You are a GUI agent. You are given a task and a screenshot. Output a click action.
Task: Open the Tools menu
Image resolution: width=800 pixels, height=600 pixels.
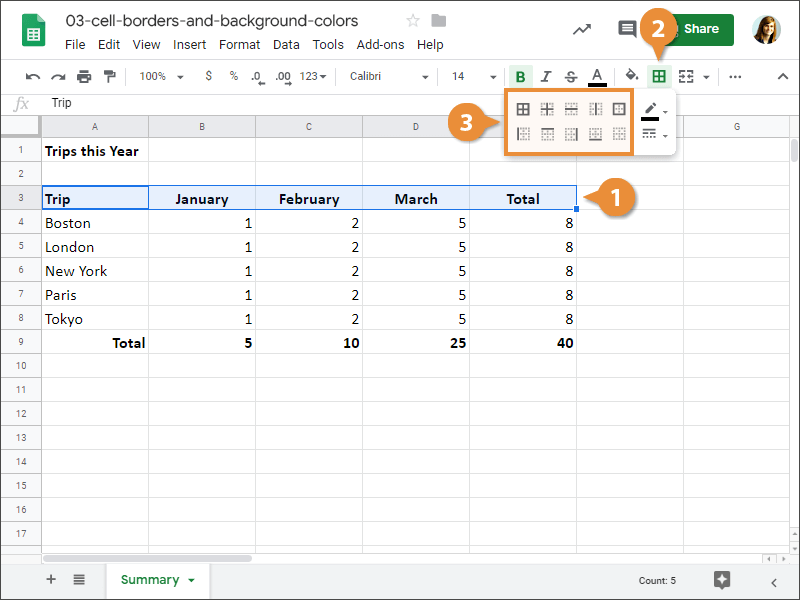coord(328,45)
